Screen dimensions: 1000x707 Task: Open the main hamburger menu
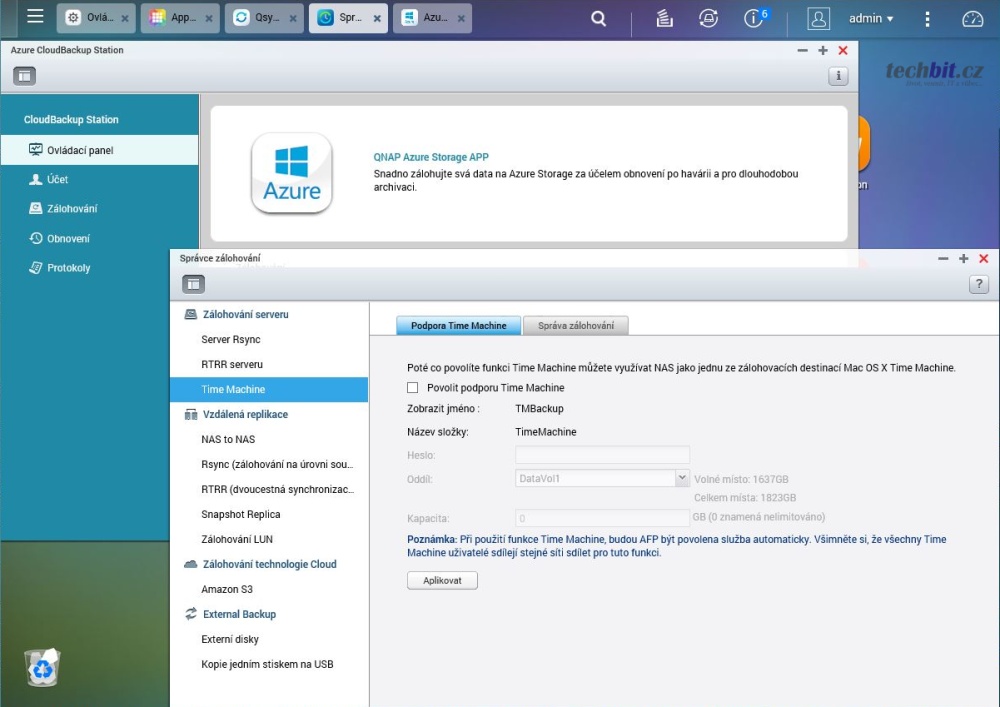point(35,18)
